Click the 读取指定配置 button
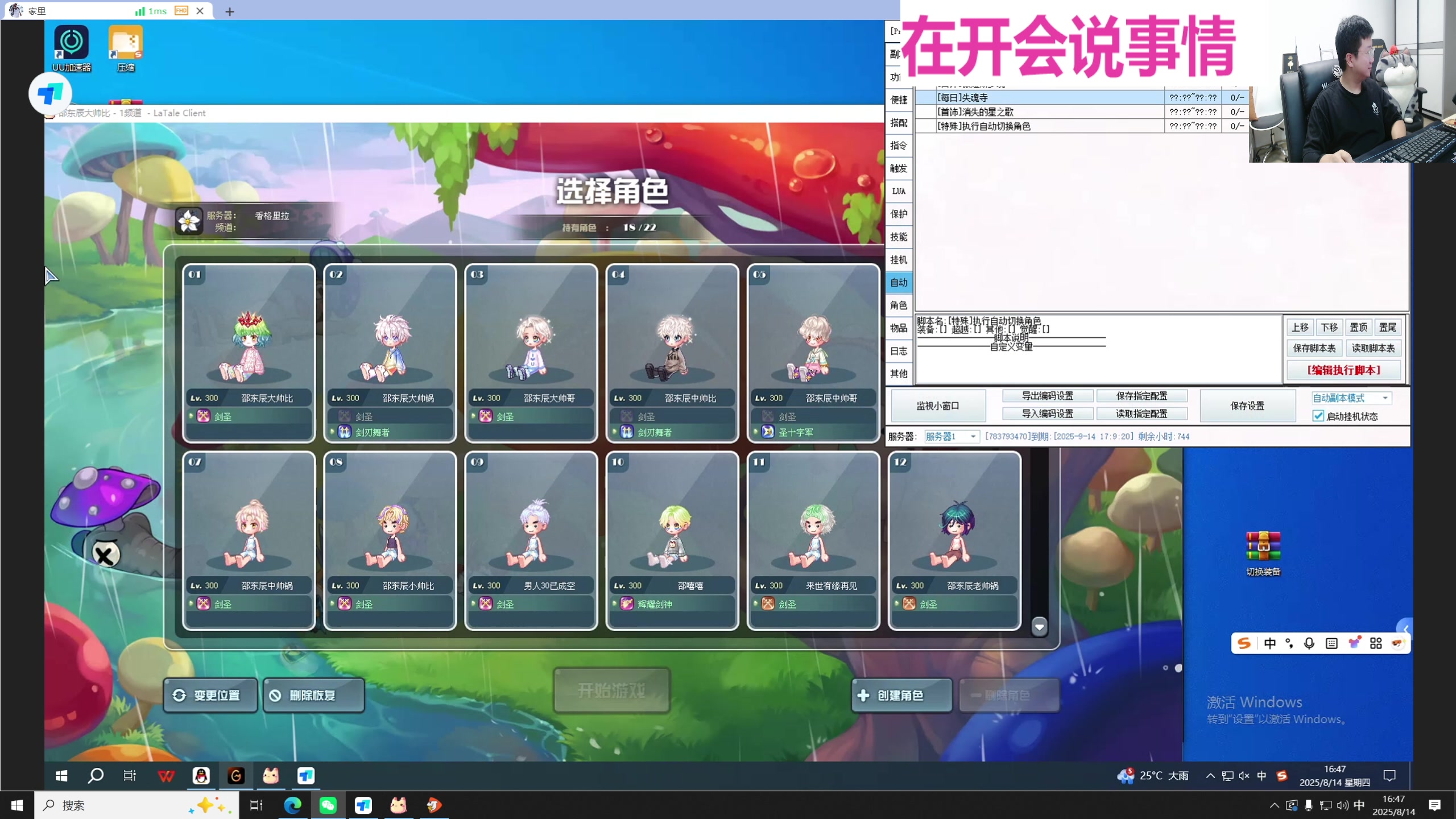 pyautogui.click(x=1141, y=413)
